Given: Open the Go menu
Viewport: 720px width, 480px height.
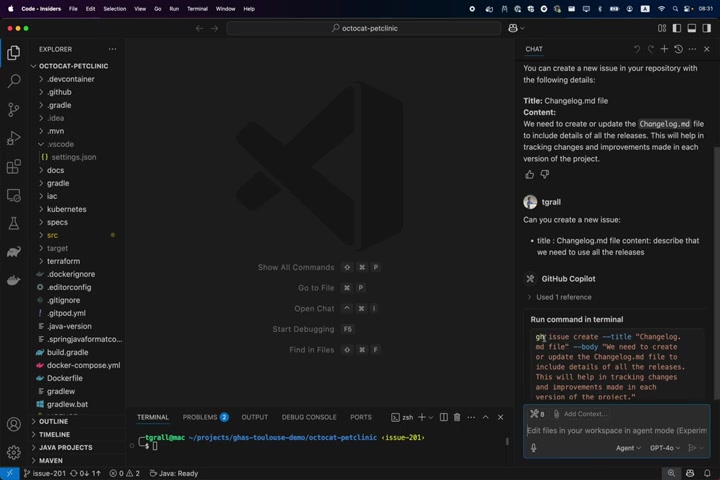Looking at the screenshot, I should click(158, 9).
